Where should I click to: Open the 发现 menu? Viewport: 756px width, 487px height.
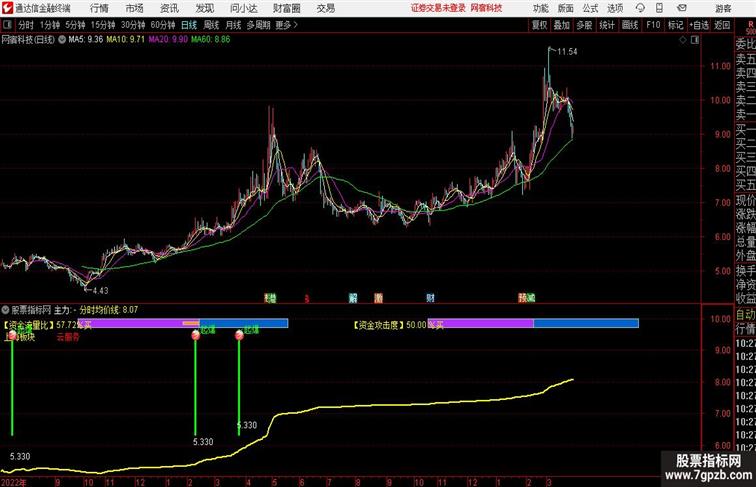[x=204, y=8]
